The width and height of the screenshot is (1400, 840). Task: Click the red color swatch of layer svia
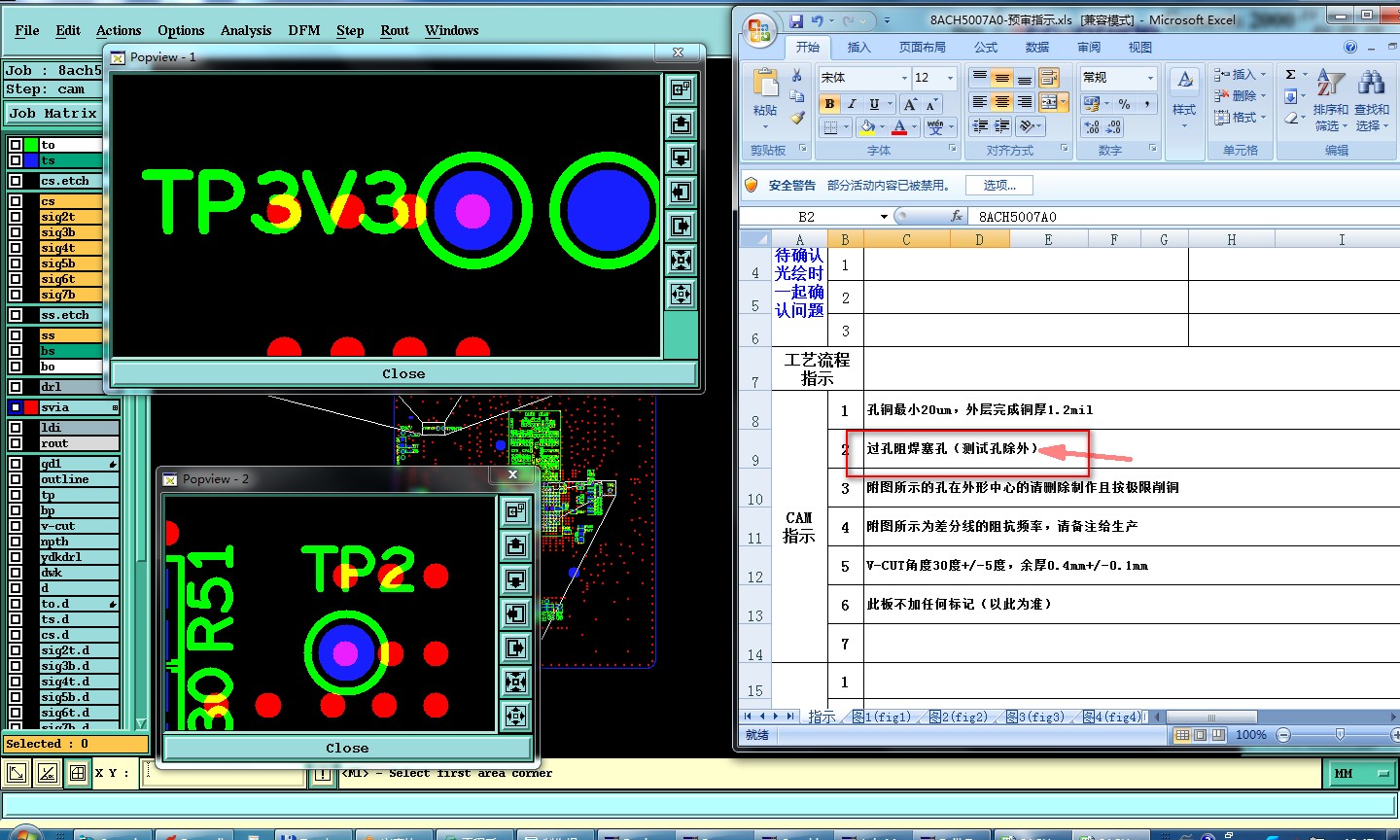31,407
